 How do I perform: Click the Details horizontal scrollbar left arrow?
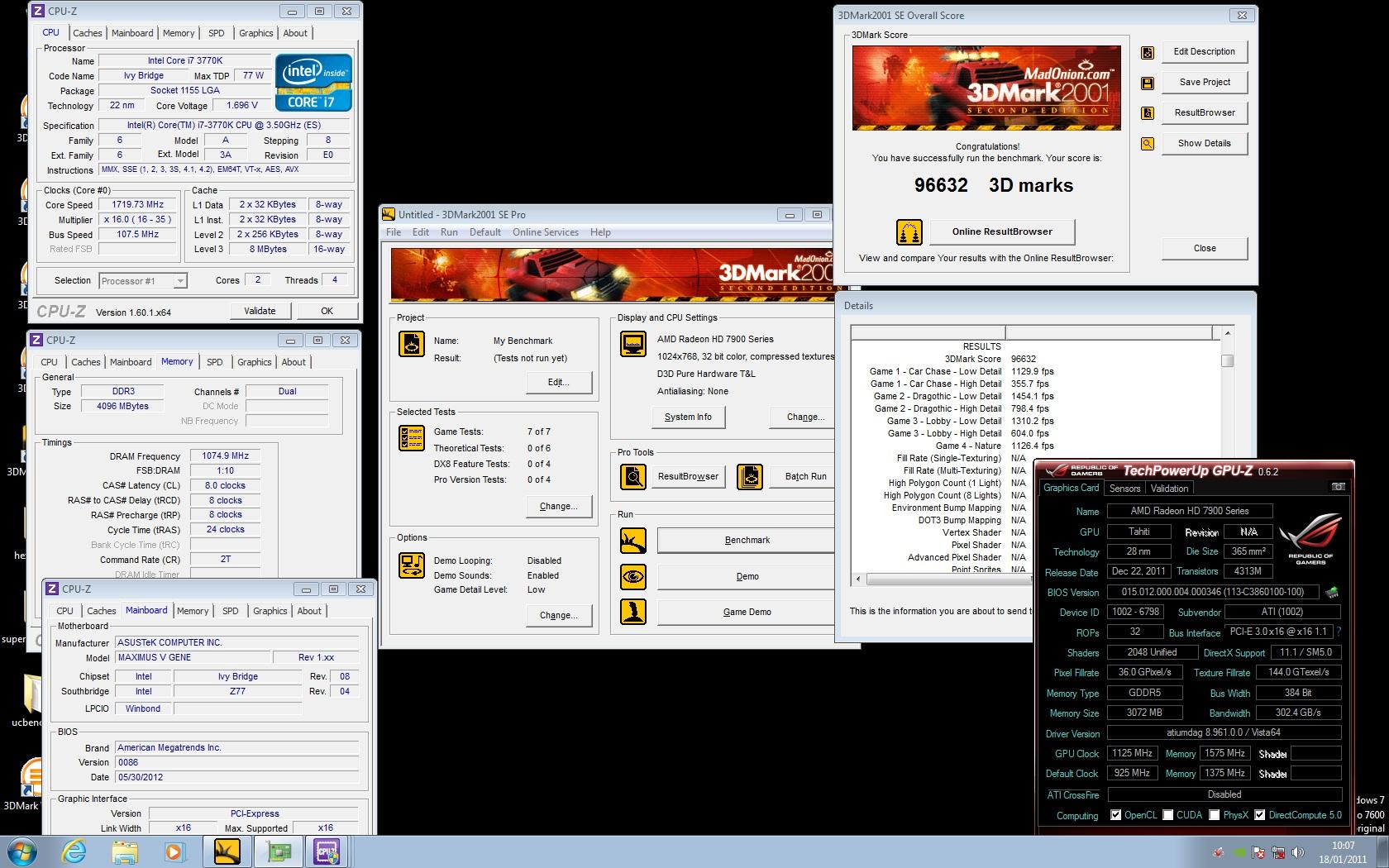click(x=858, y=579)
